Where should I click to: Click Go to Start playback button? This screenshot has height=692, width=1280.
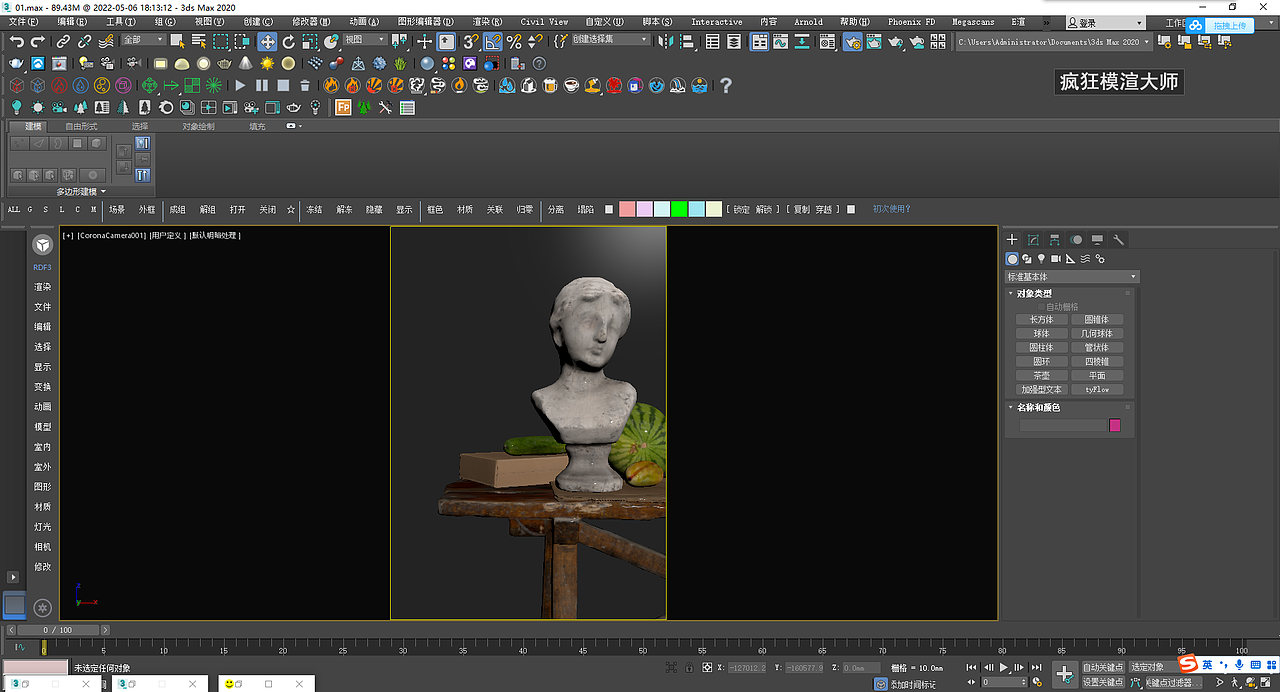pos(971,667)
